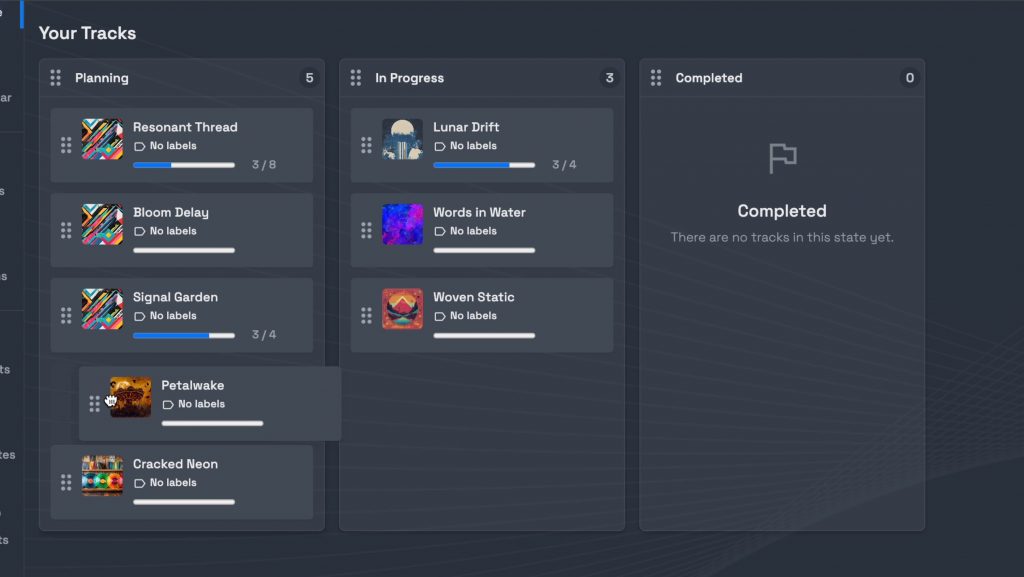
Task: Click the Completed column drag handle
Action: 656,78
